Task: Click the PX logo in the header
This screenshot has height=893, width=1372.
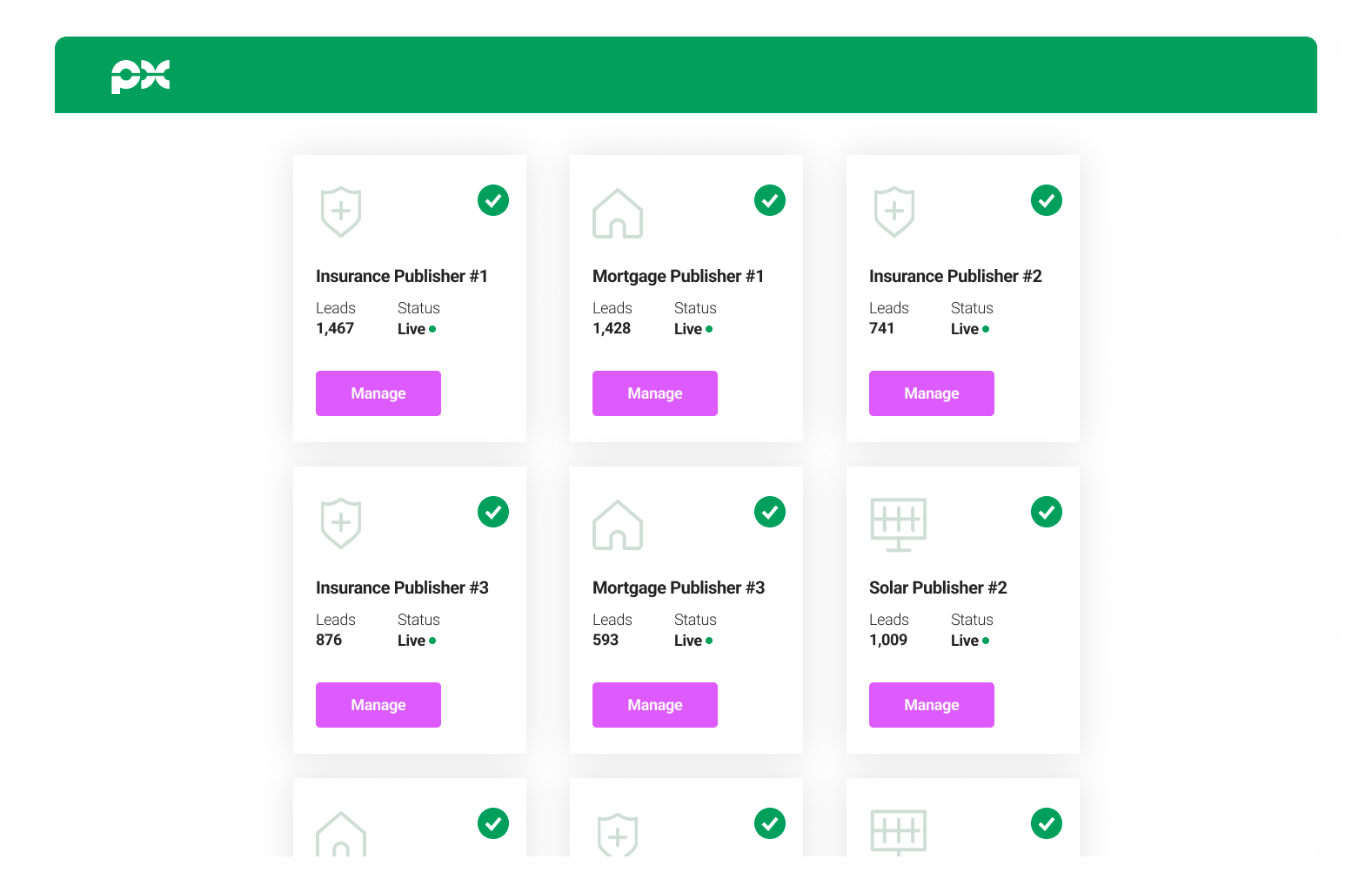Action: point(140,77)
